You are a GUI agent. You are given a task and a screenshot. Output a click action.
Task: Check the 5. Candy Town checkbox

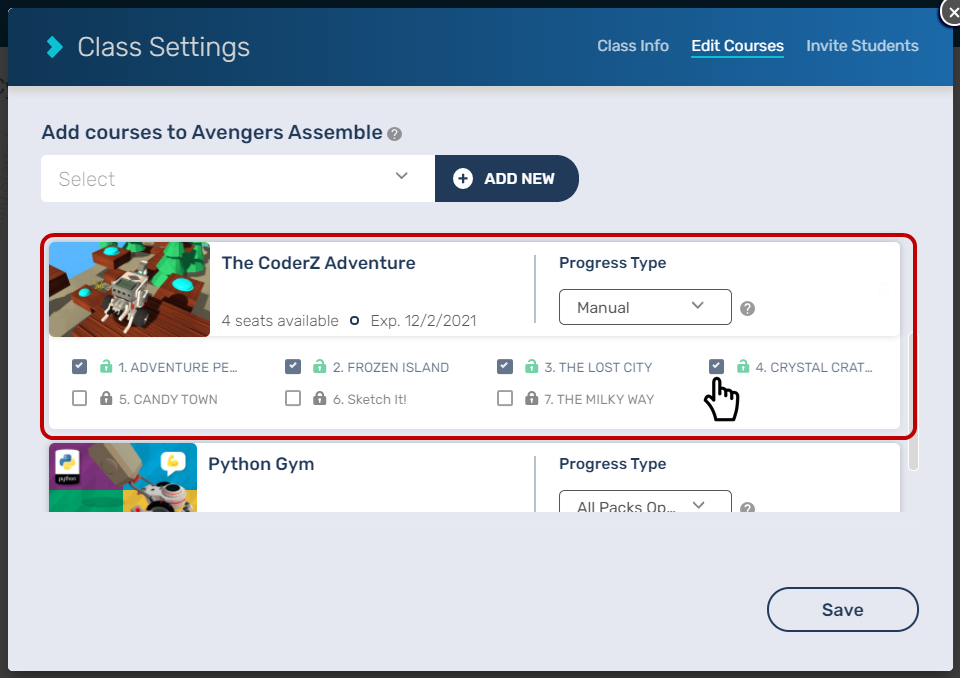click(80, 398)
